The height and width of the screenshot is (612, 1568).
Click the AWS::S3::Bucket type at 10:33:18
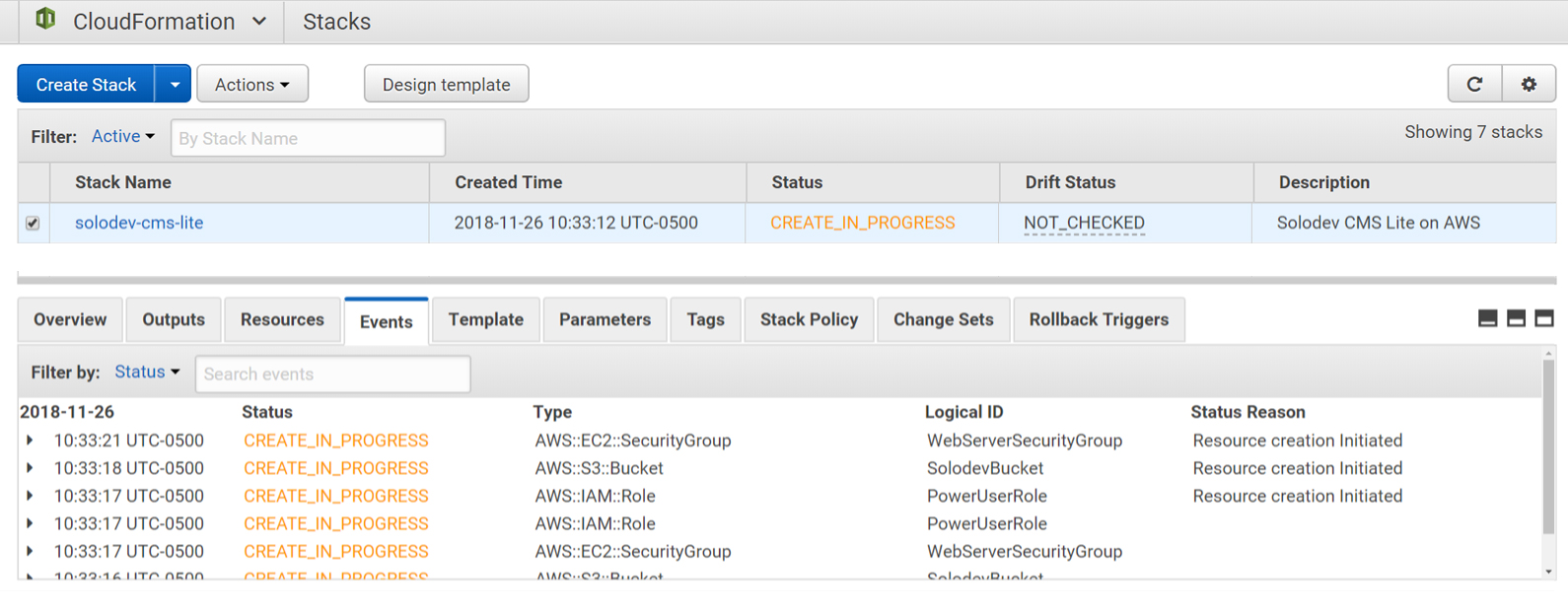(600, 468)
